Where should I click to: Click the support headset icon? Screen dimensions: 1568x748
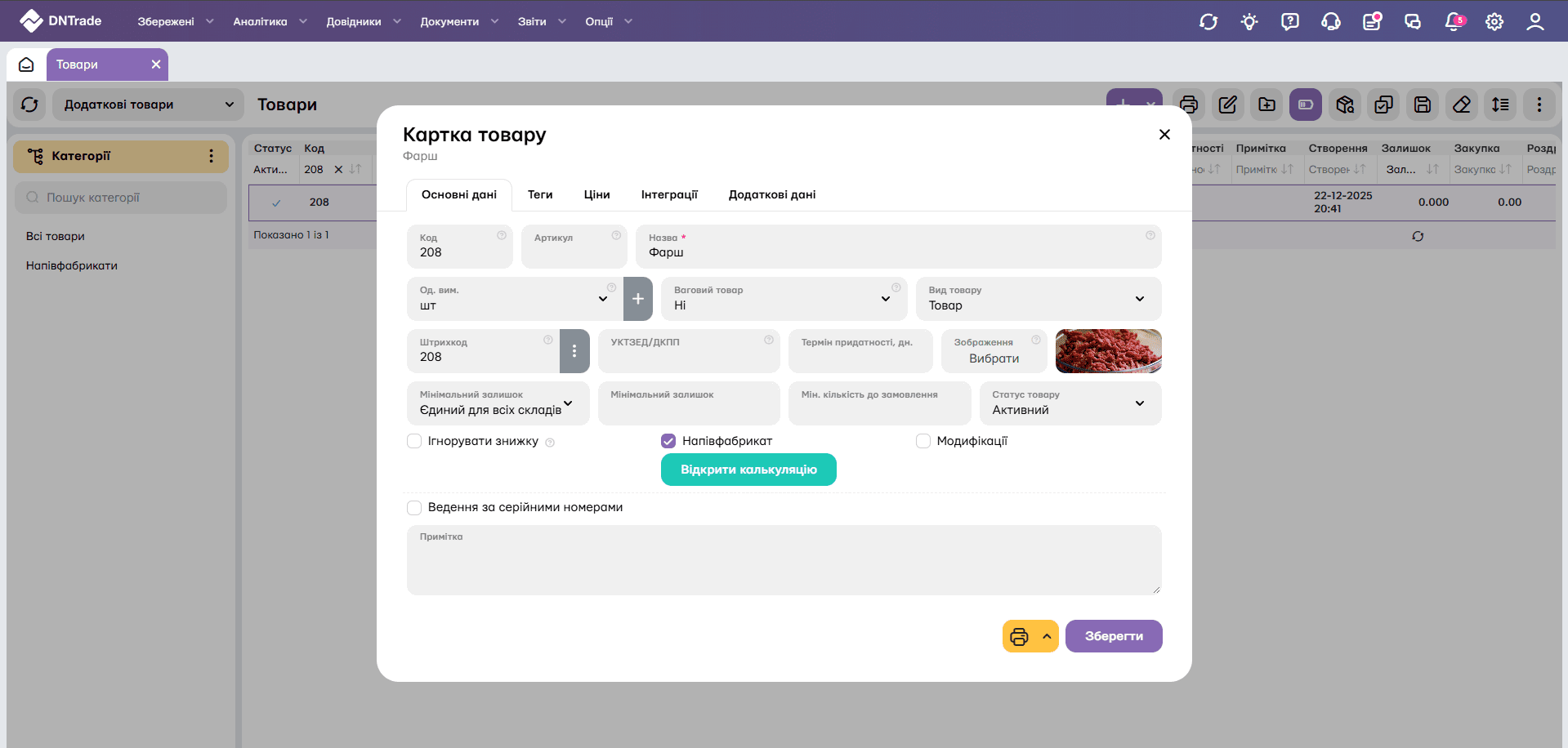click(x=1330, y=21)
